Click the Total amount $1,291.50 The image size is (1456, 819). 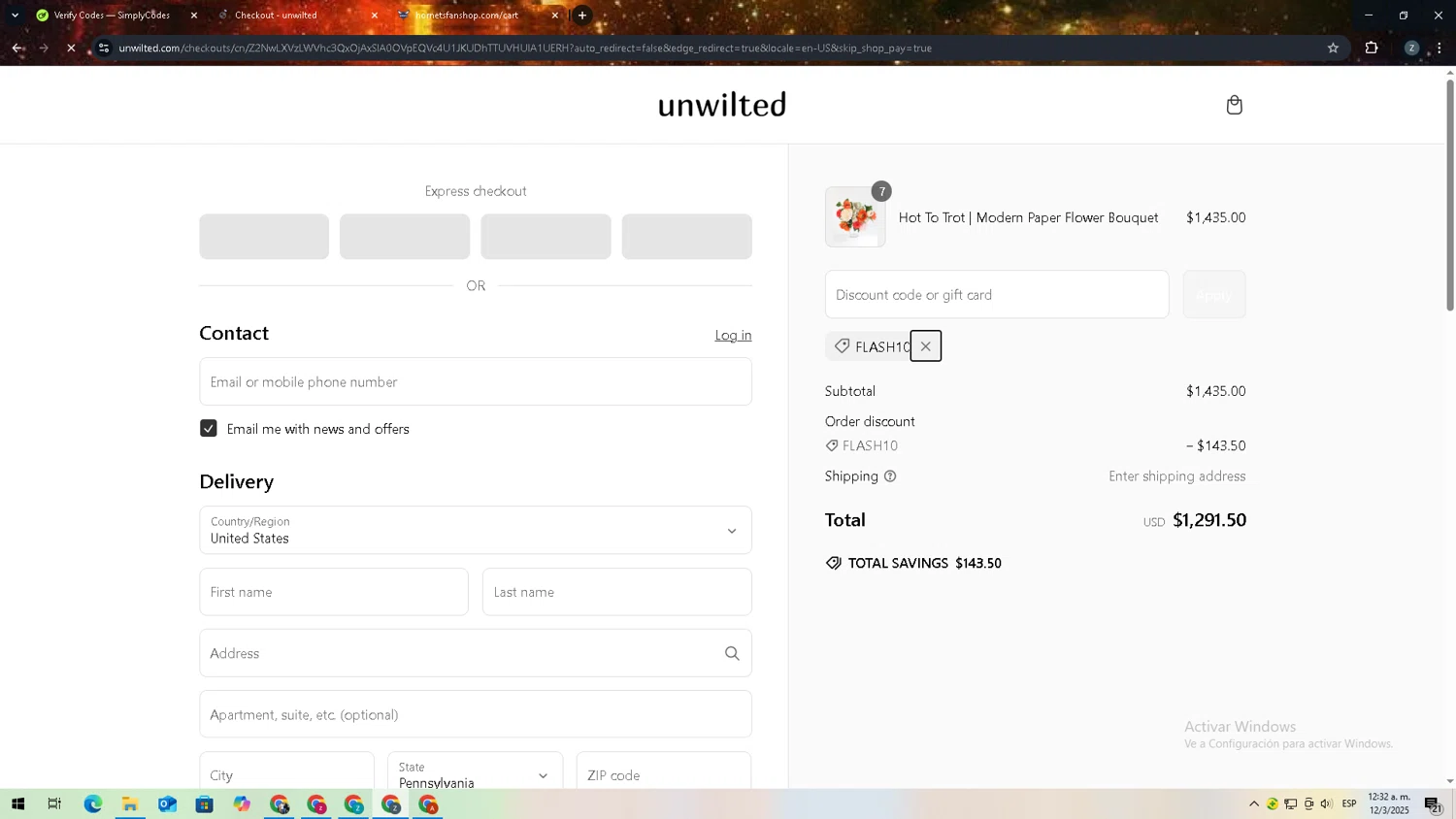point(1209,520)
